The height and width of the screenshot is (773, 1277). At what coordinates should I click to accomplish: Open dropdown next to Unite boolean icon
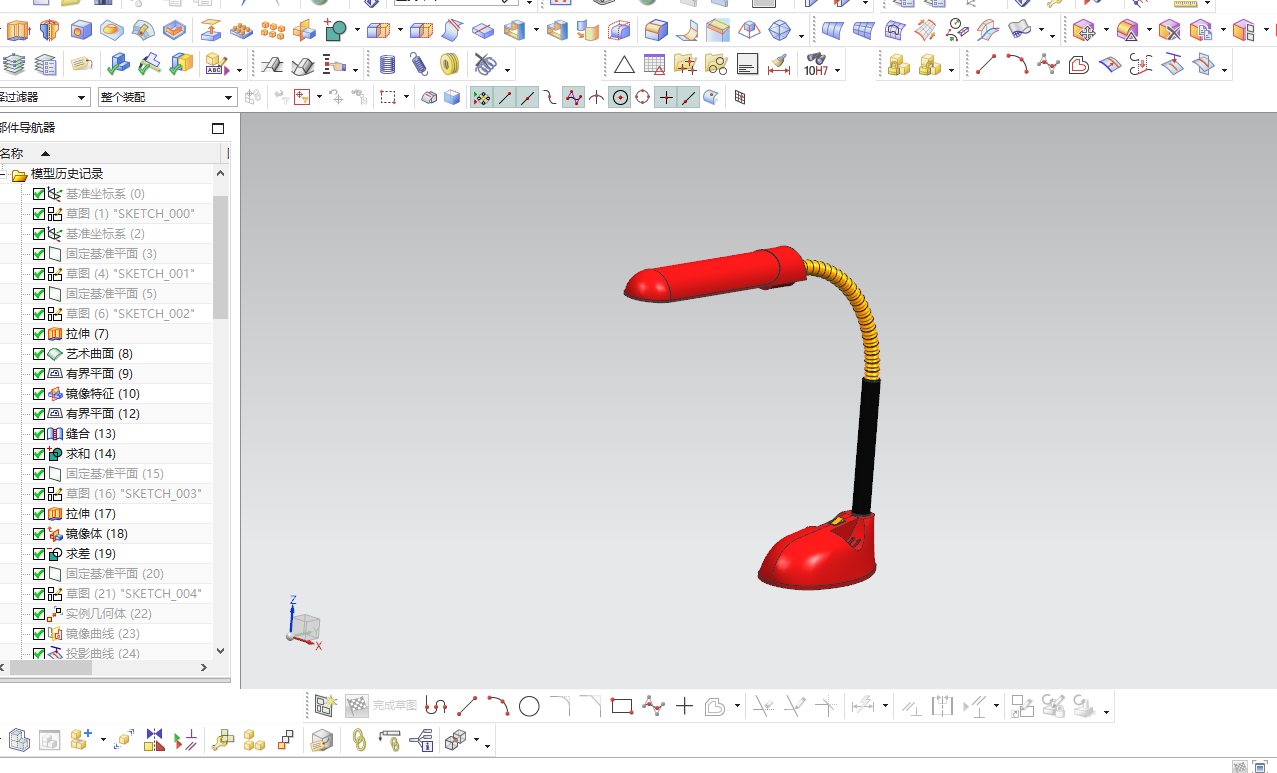tap(357, 31)
